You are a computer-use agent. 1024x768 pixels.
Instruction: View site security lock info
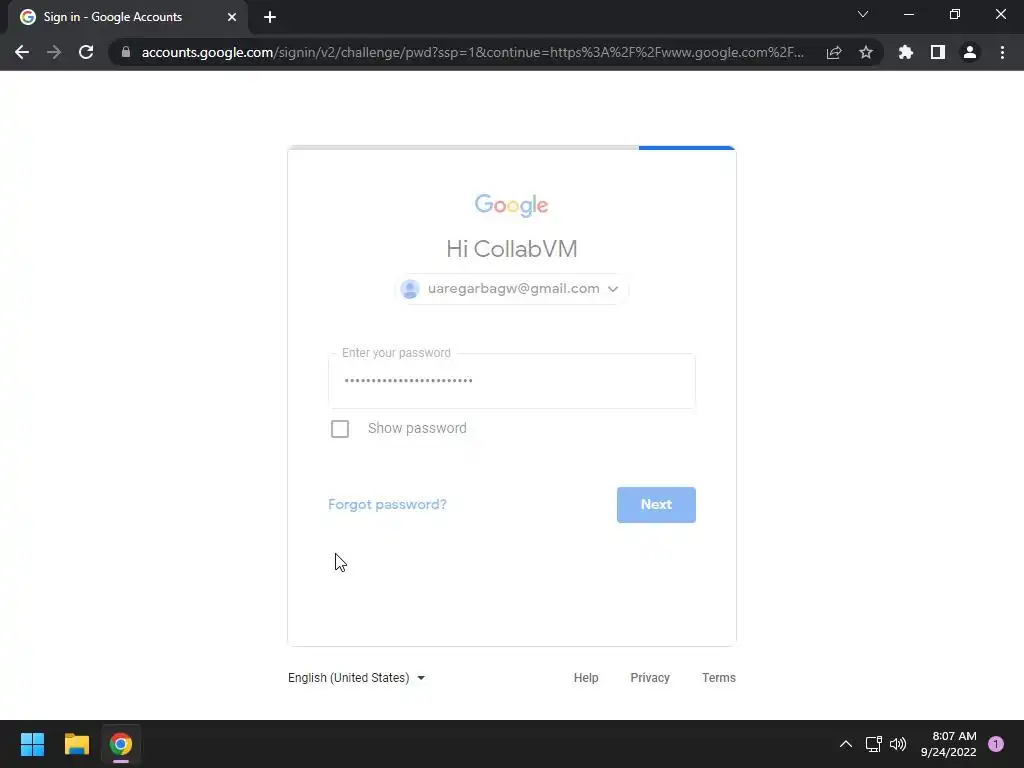(x=126, y=52)
